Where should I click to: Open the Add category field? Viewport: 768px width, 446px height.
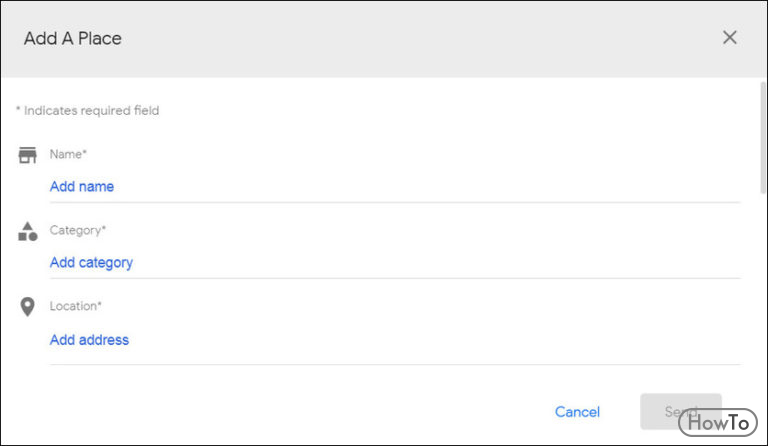(x=395, y=263)
